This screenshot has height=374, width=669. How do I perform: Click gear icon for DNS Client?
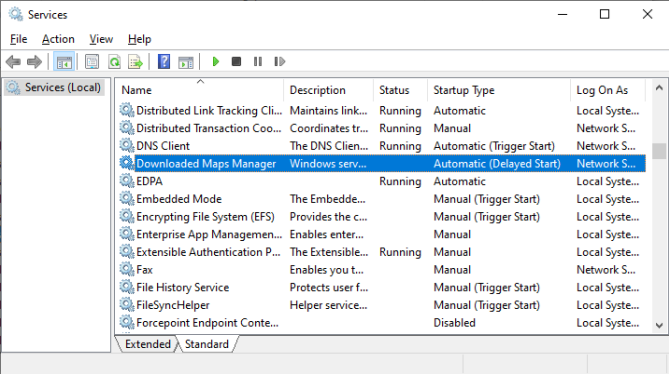(126, 146)
